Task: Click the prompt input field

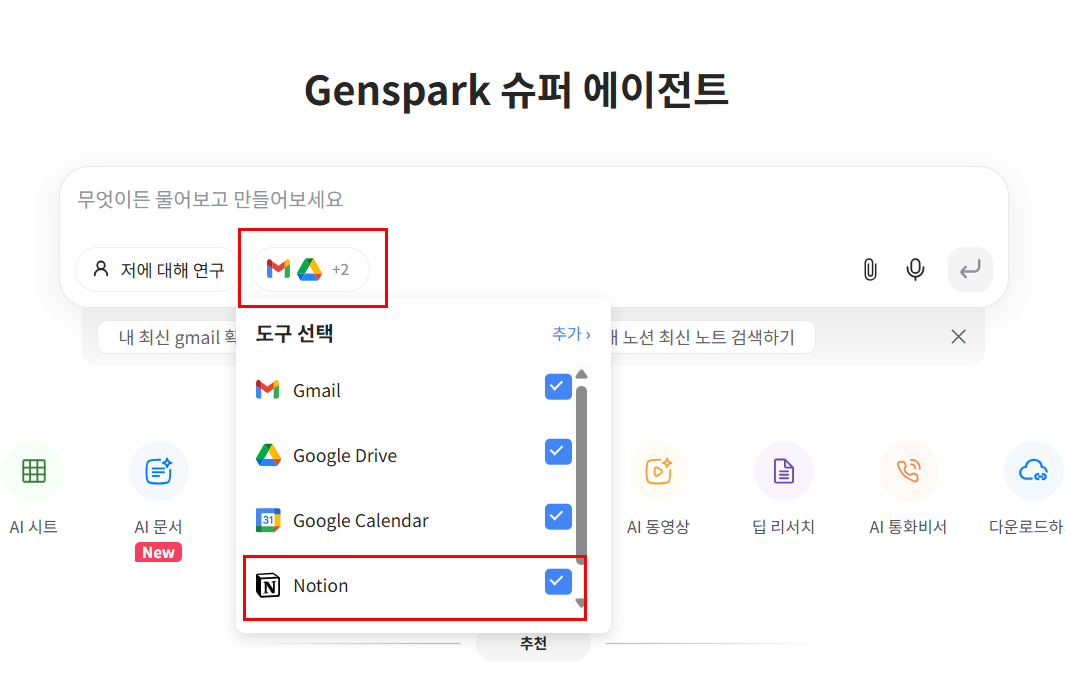Action: pos(400,199)
